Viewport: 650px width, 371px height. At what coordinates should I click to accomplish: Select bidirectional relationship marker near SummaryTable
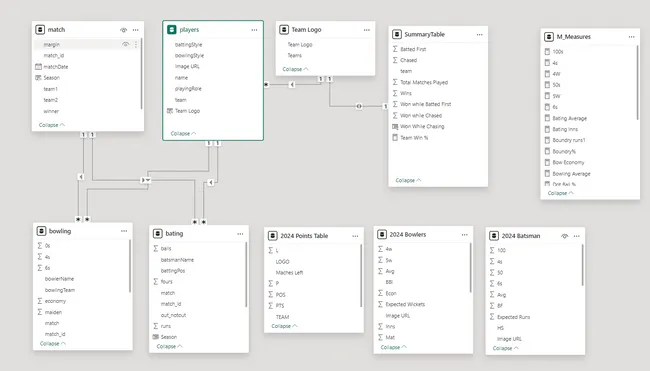point(359,107)
